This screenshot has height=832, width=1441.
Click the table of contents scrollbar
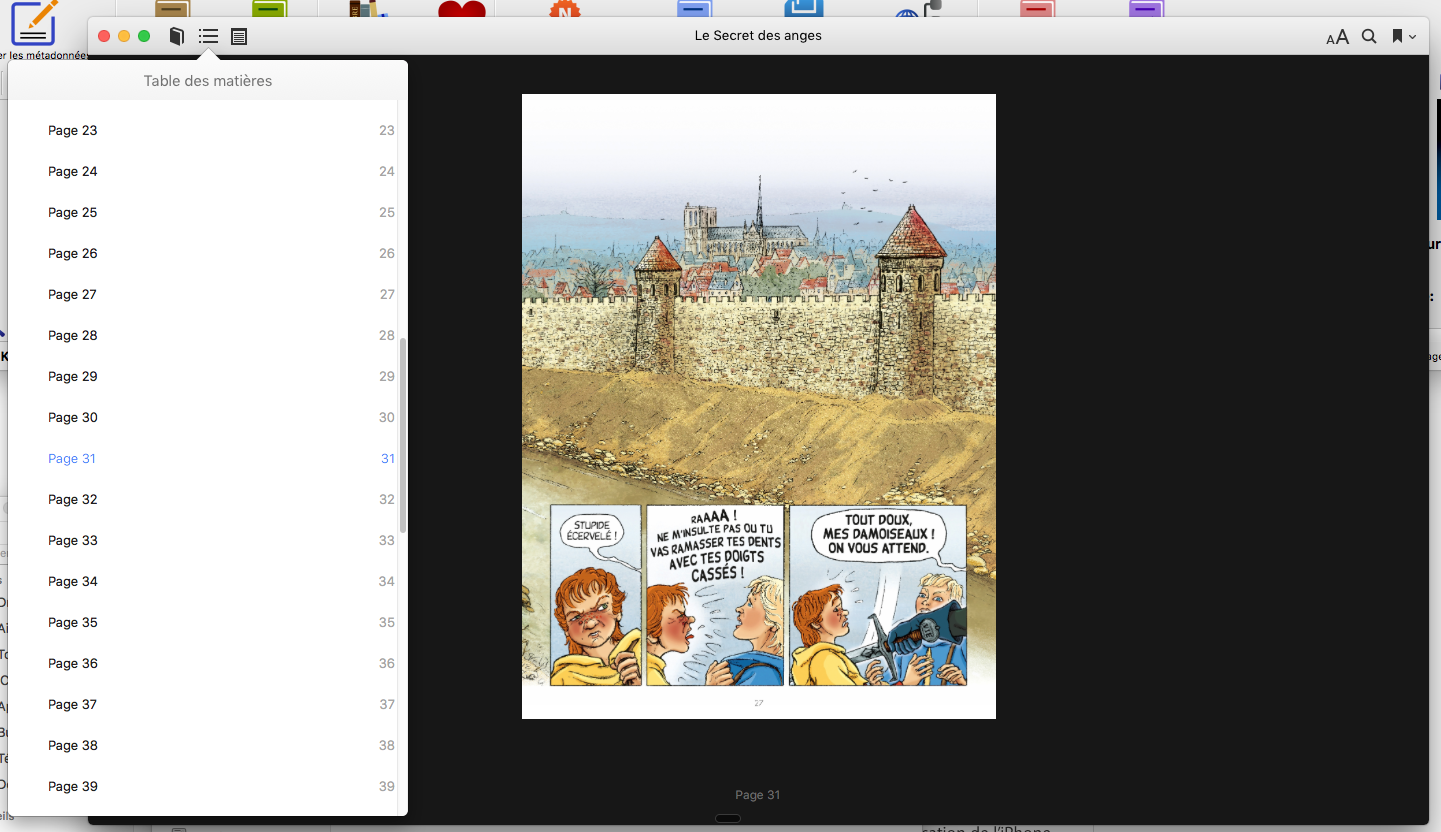(x=403, y=435)
